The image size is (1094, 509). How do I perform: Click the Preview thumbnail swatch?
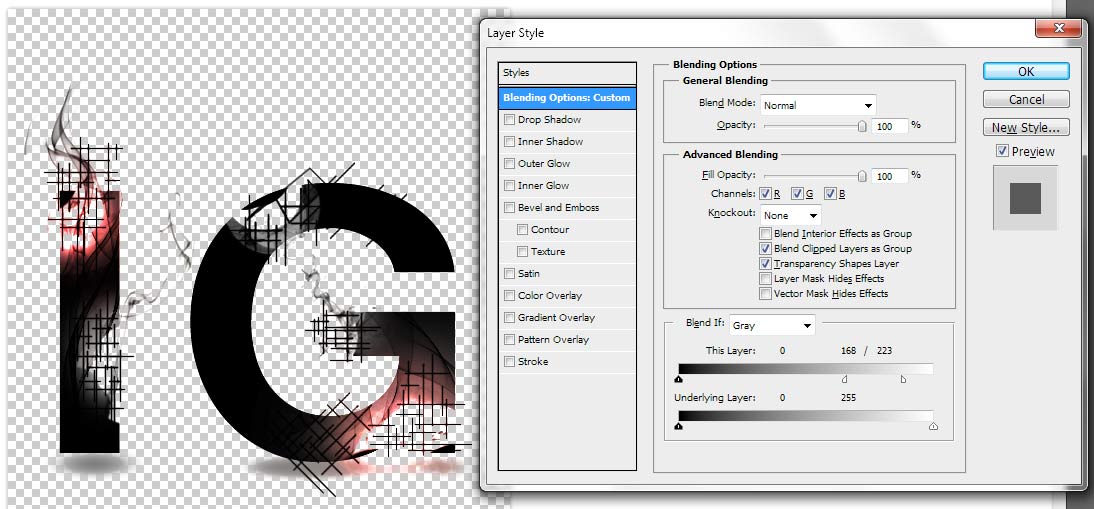click(x=1025, y=197)
